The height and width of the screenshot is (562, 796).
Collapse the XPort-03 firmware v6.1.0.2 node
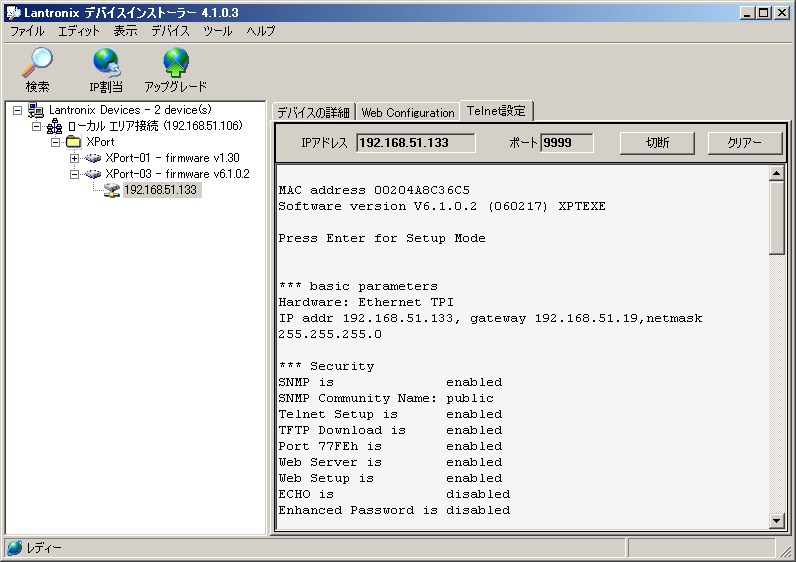coord(74,174)
